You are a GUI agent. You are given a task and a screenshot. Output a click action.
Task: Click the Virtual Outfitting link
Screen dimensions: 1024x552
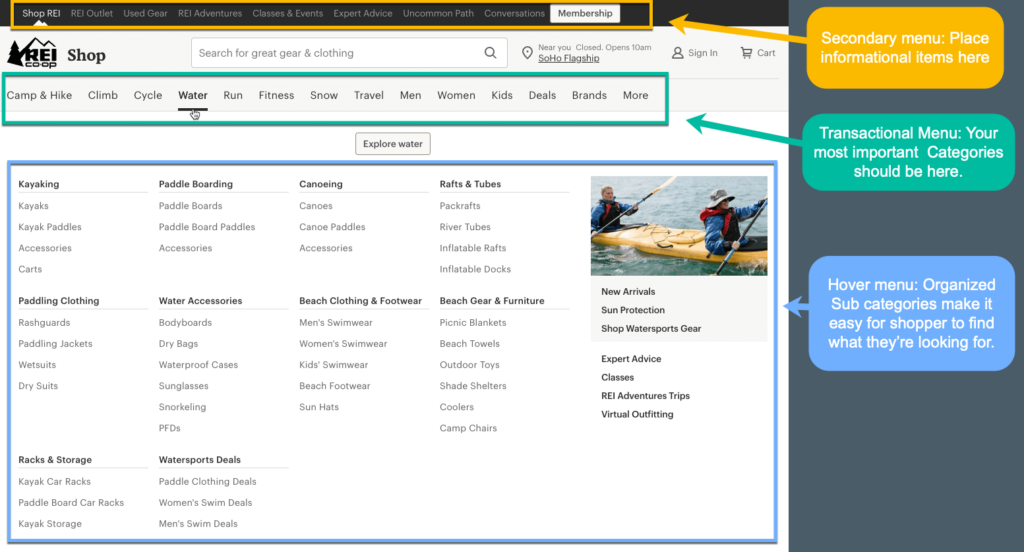(637, 414)
